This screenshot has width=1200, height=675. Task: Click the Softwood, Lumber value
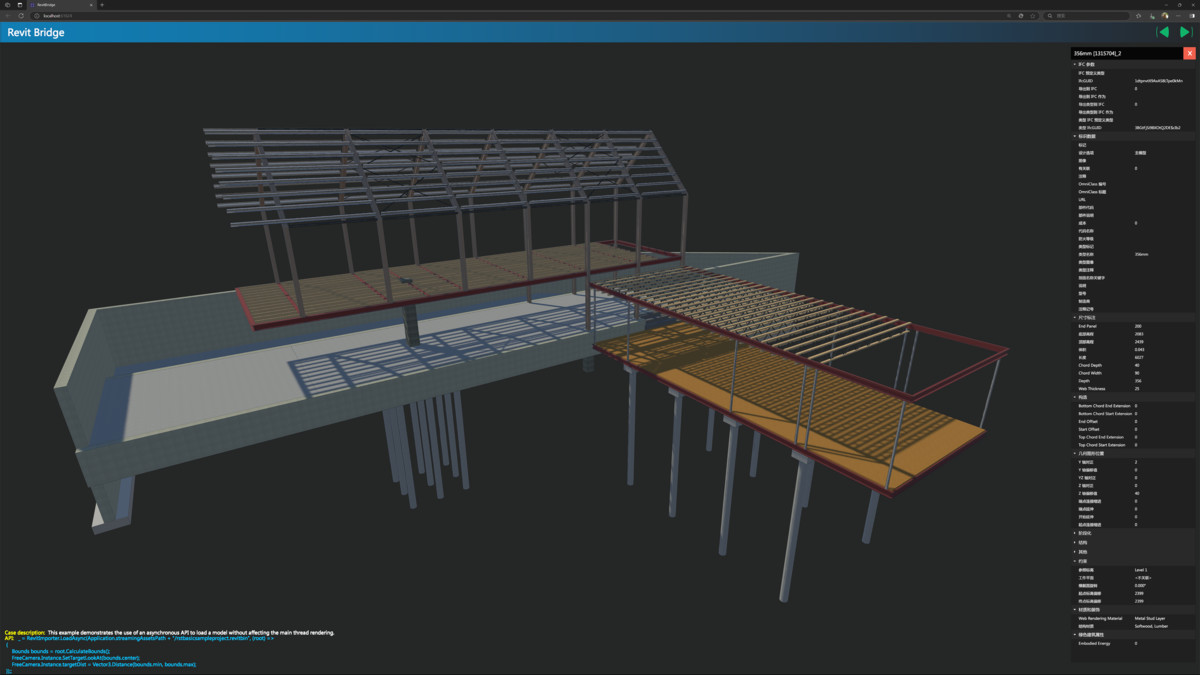tap(1151, 626)
